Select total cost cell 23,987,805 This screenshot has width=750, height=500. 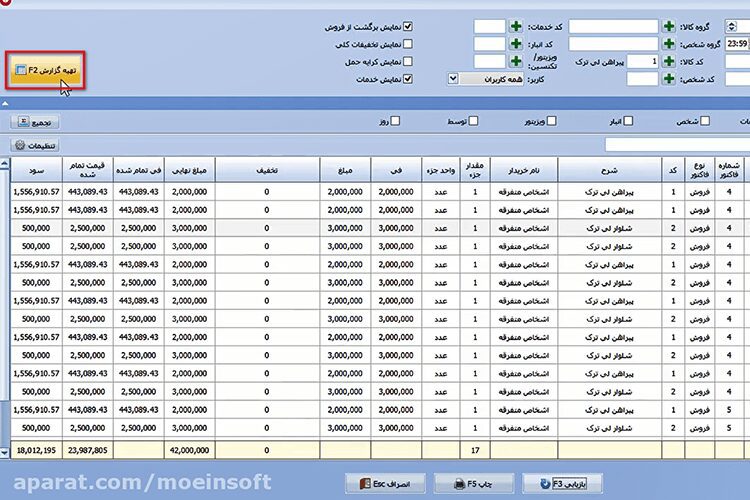(88, 450)
